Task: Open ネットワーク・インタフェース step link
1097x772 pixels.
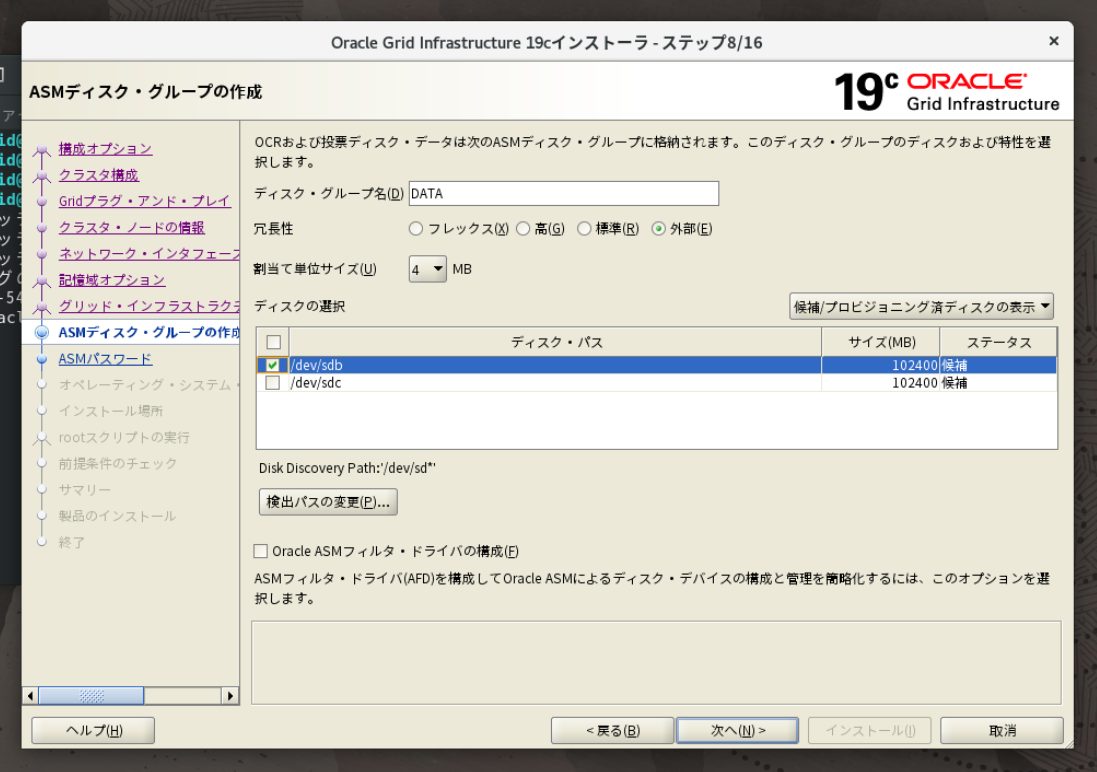Action: (148, 254)
